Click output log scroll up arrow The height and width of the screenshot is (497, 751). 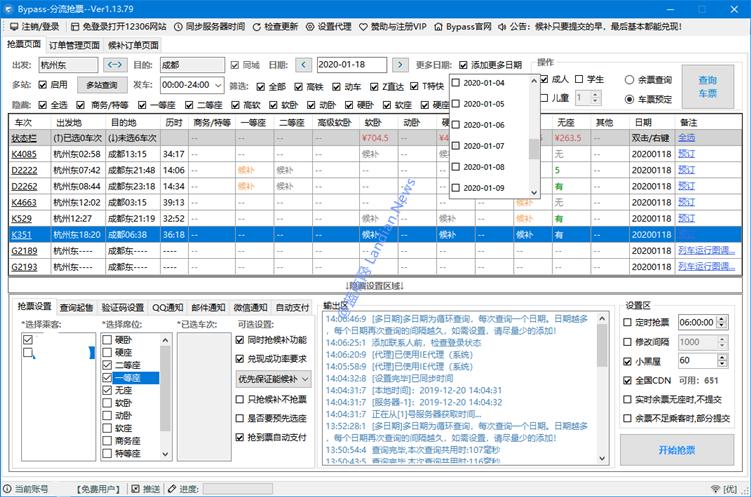click(x=602, y=318)
